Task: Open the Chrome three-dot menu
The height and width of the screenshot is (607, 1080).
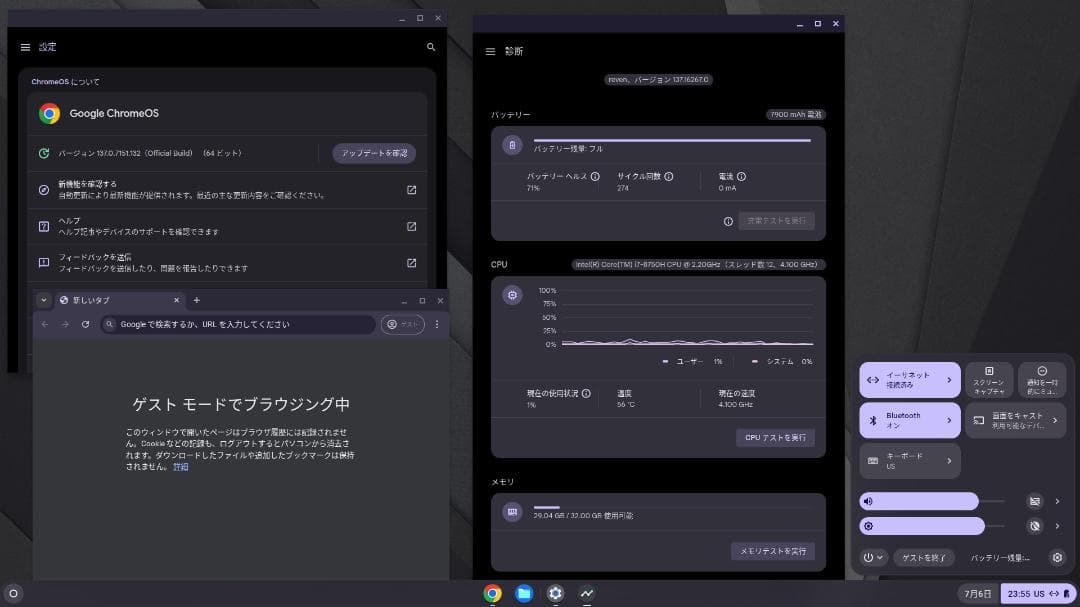Action: [437, 324]
